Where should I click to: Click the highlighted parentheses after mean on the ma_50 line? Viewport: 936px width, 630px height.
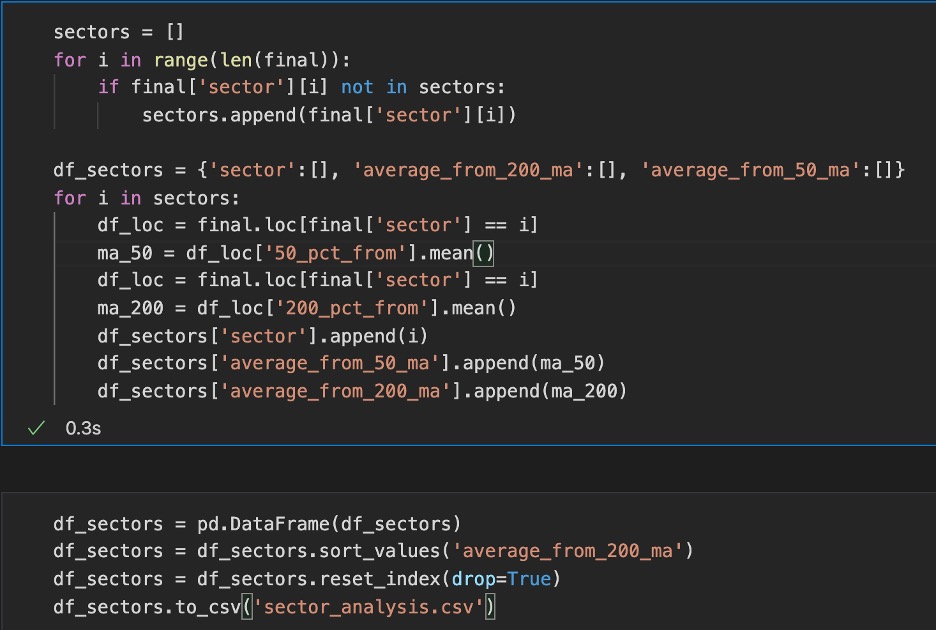click(484, 253)
